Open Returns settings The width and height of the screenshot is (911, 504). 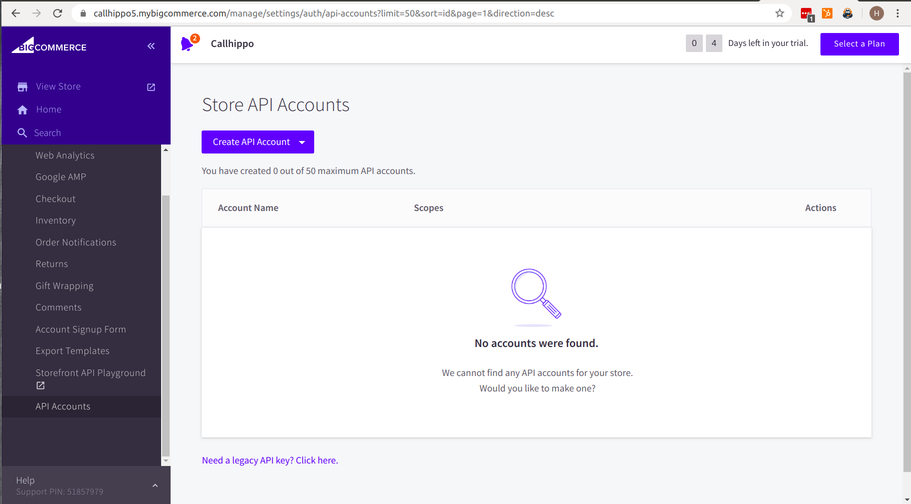51,264
